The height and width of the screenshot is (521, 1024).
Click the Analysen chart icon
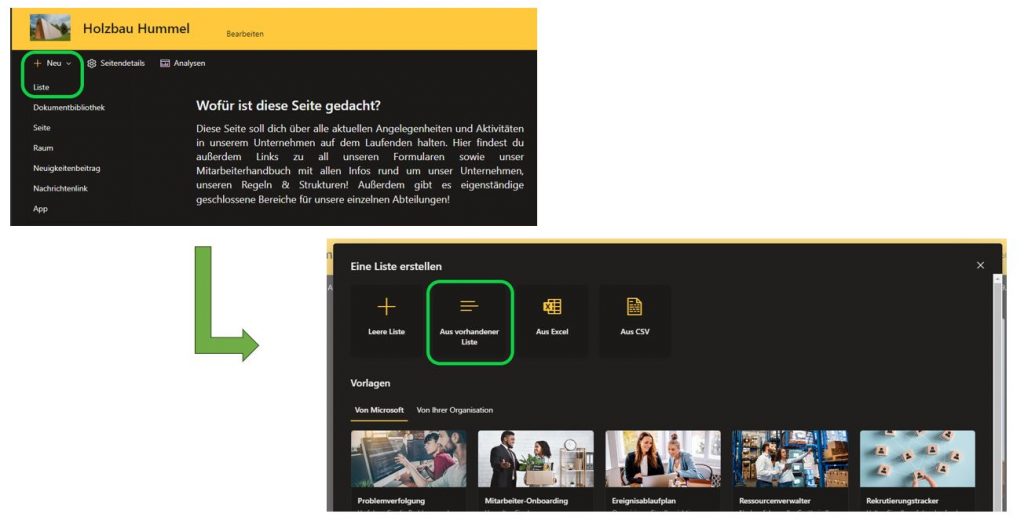(165, 63)
